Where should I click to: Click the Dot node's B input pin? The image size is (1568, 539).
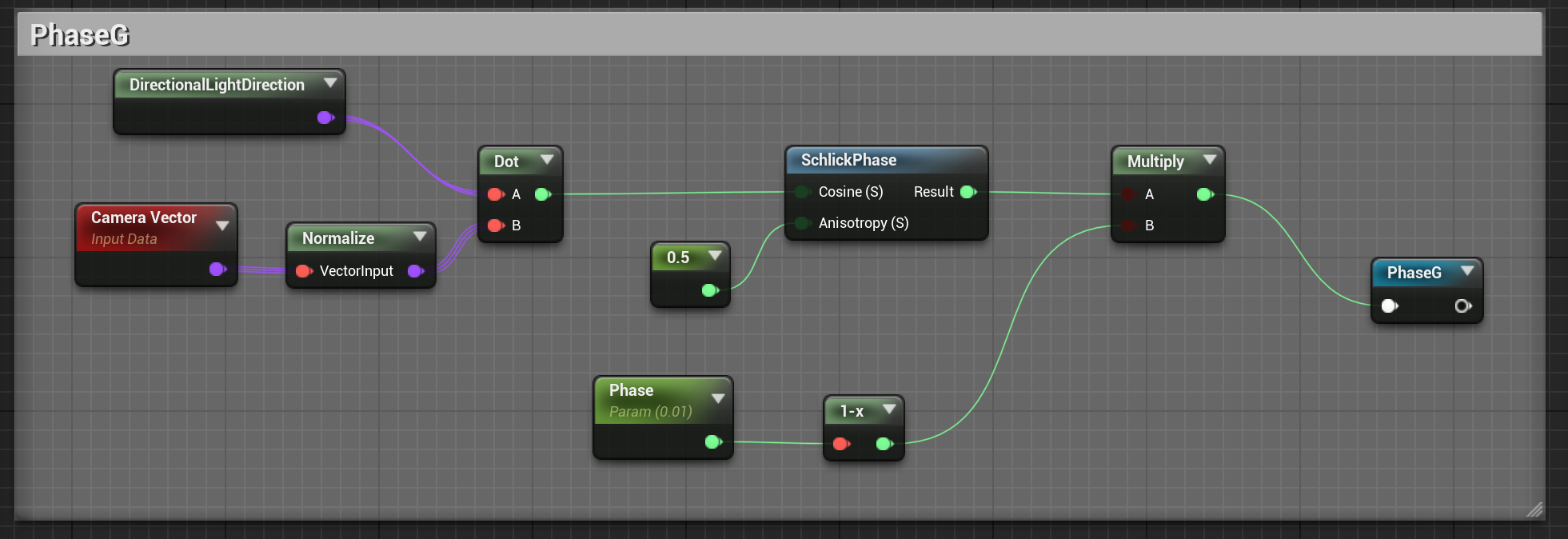tap(495, 226)
